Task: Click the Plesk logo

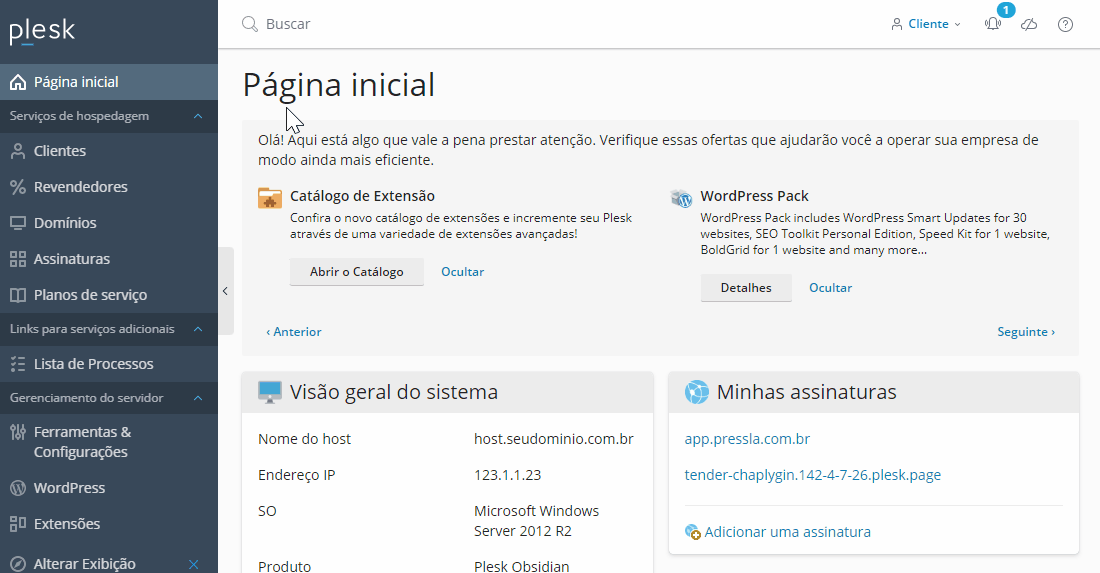Action: pyautogui.click(x=42, y=31)
